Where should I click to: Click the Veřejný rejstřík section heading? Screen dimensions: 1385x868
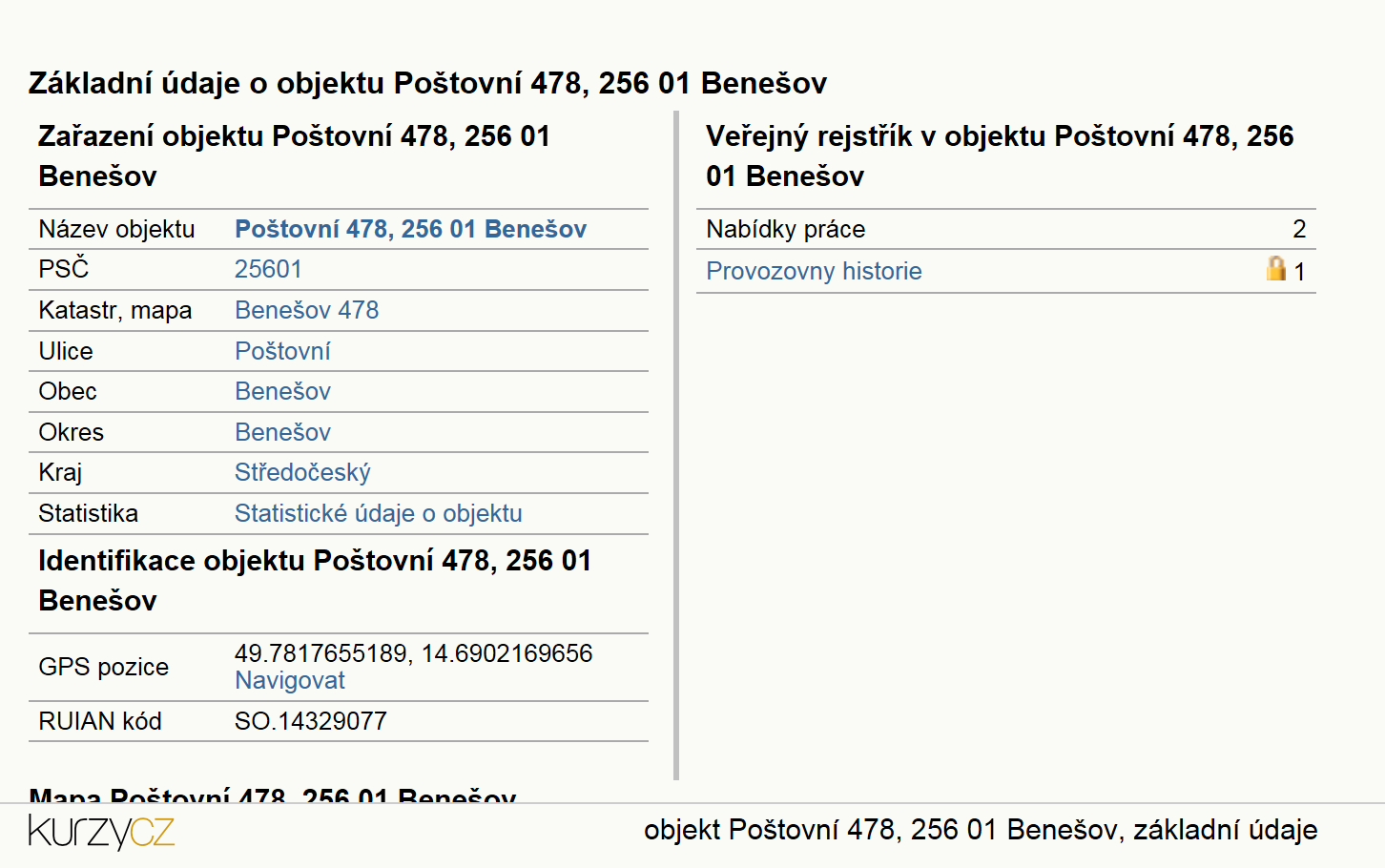point(1000,155)
